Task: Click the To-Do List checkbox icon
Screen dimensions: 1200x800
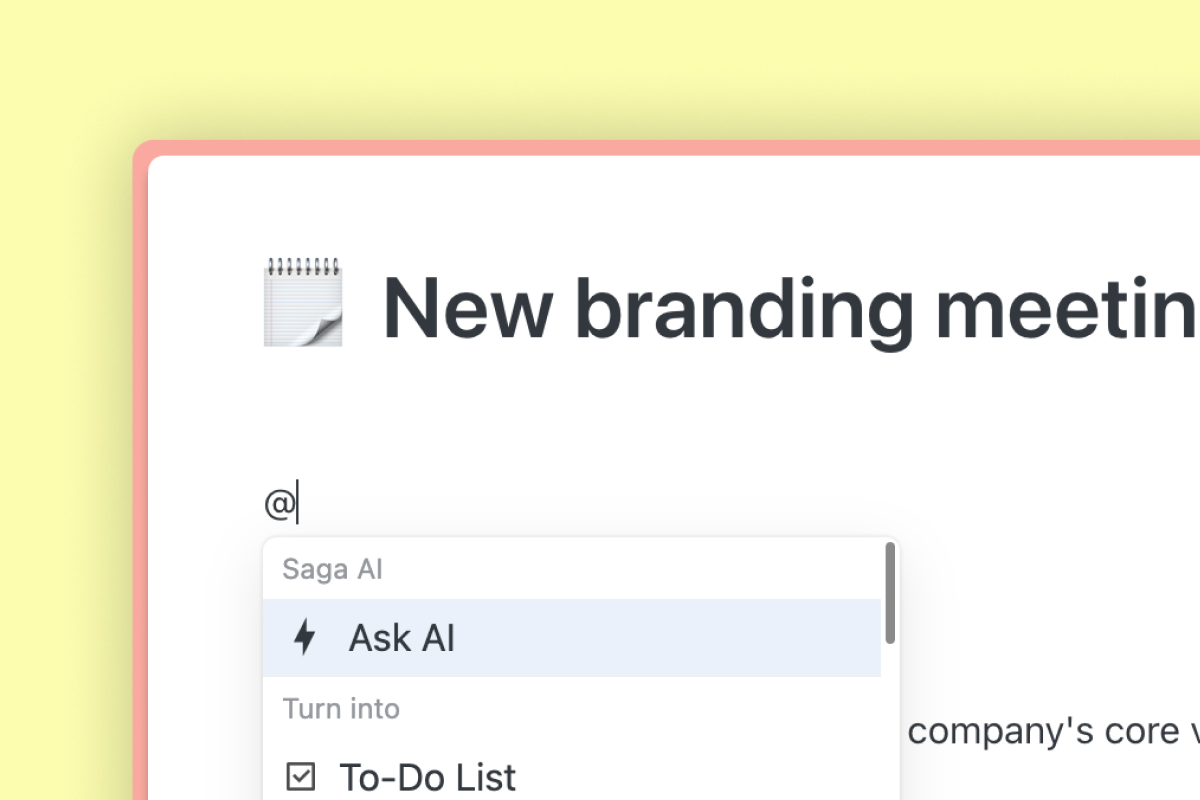Action: [300, 776]
